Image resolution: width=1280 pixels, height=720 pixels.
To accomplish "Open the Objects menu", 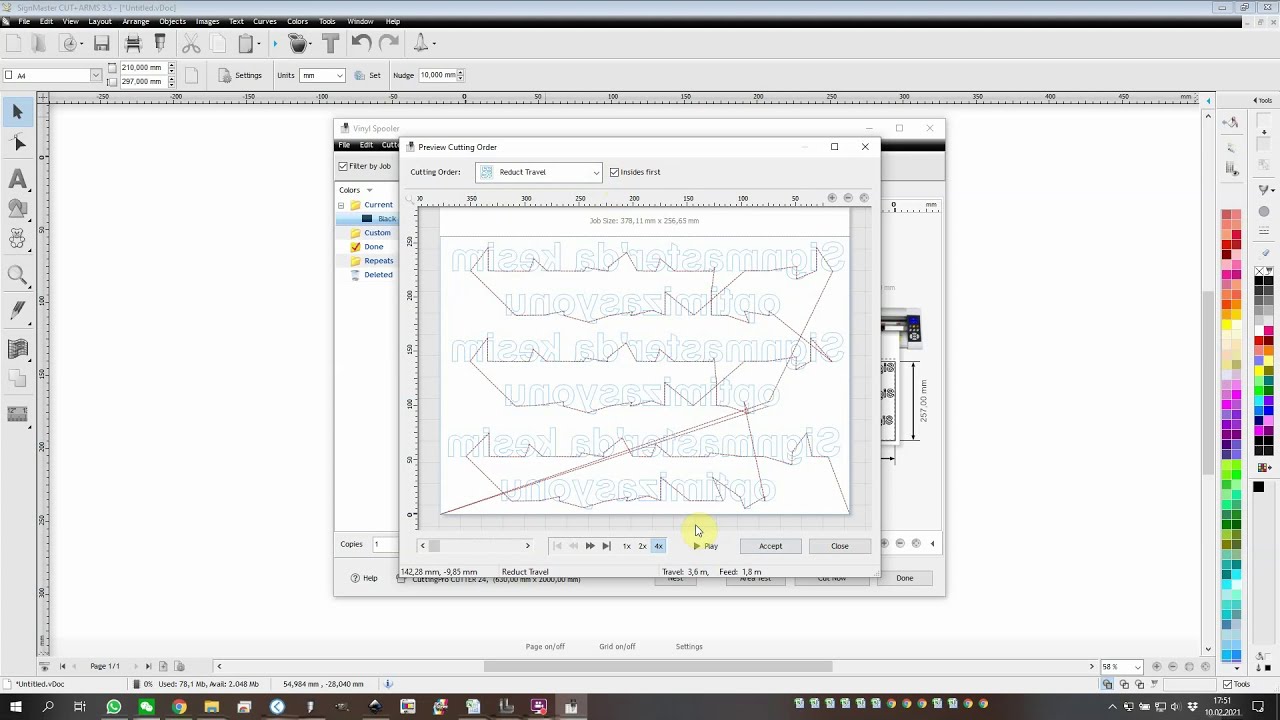I will (x=172, y=21).
